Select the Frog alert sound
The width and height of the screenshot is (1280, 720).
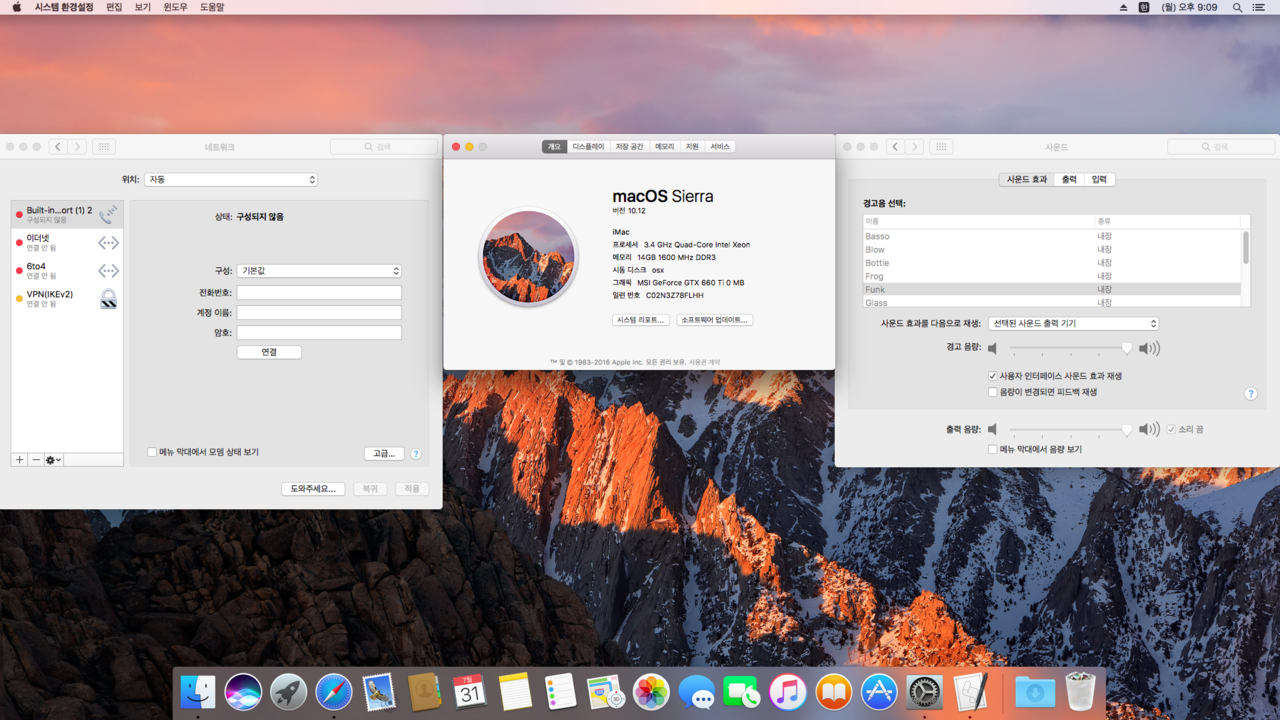click(1052, 276)
